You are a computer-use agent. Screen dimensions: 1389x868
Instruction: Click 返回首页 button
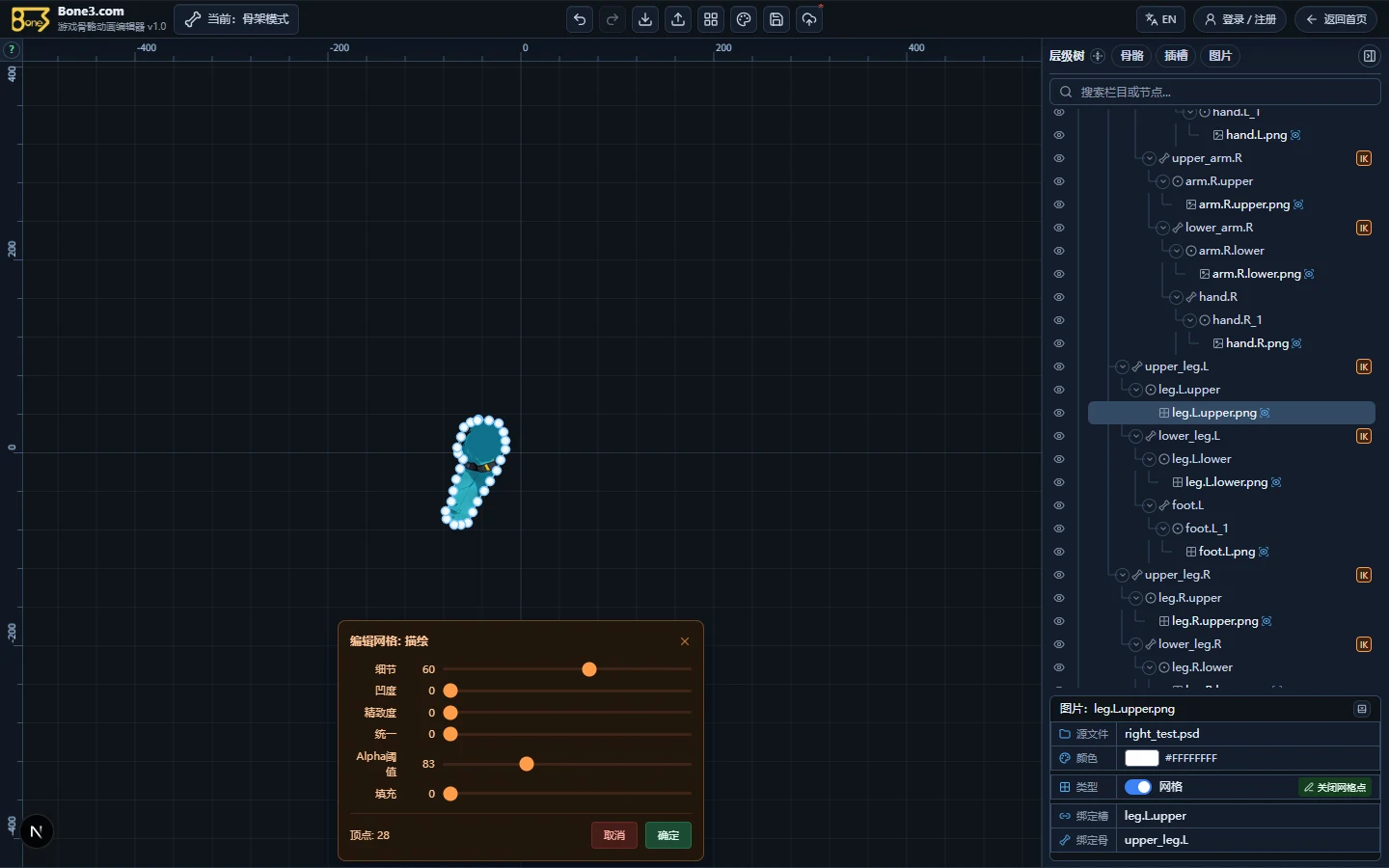click(1336, 19)
